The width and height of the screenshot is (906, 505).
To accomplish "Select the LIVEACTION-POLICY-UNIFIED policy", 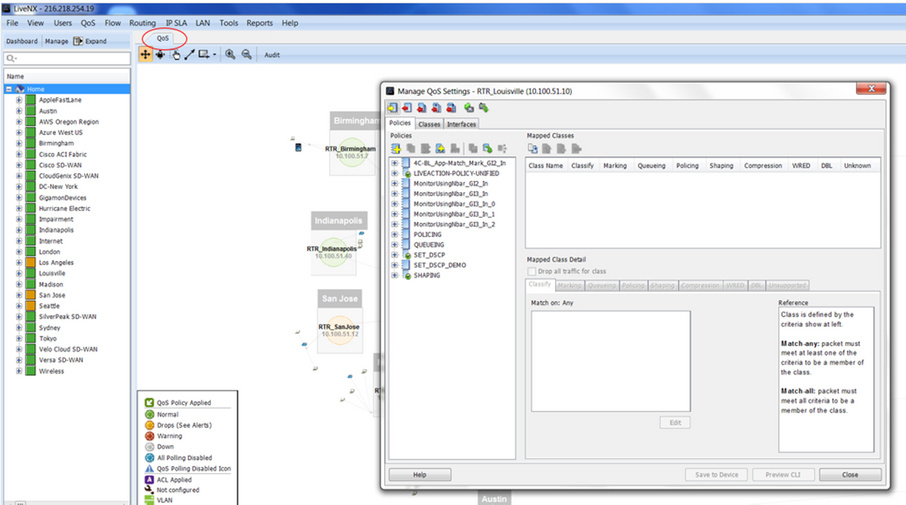I will [x=456, y=173].
